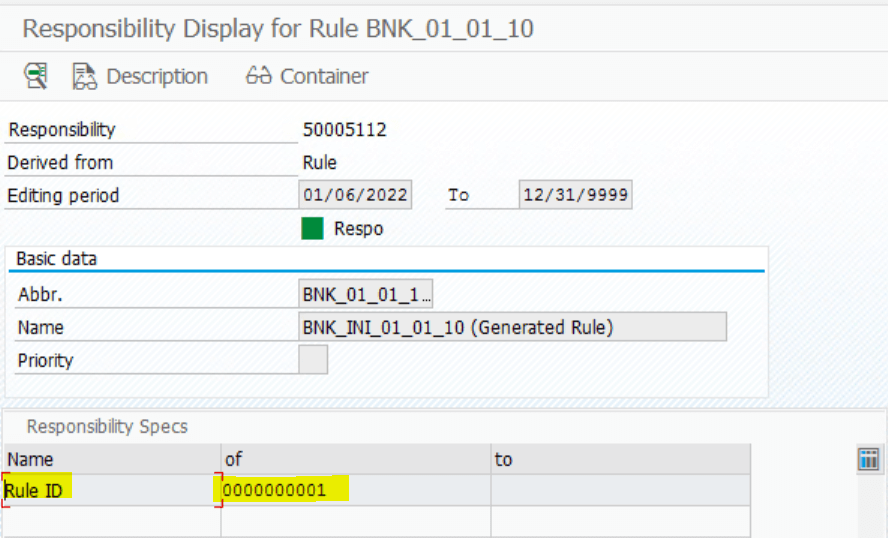Click the 'Derived from' field label
The image size is (888, 538).
60,163
